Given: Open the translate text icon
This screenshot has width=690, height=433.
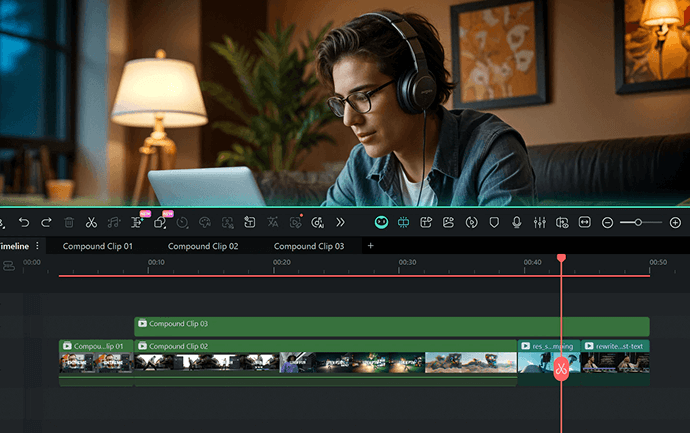Looking at the screenshot, I should 273,223.
